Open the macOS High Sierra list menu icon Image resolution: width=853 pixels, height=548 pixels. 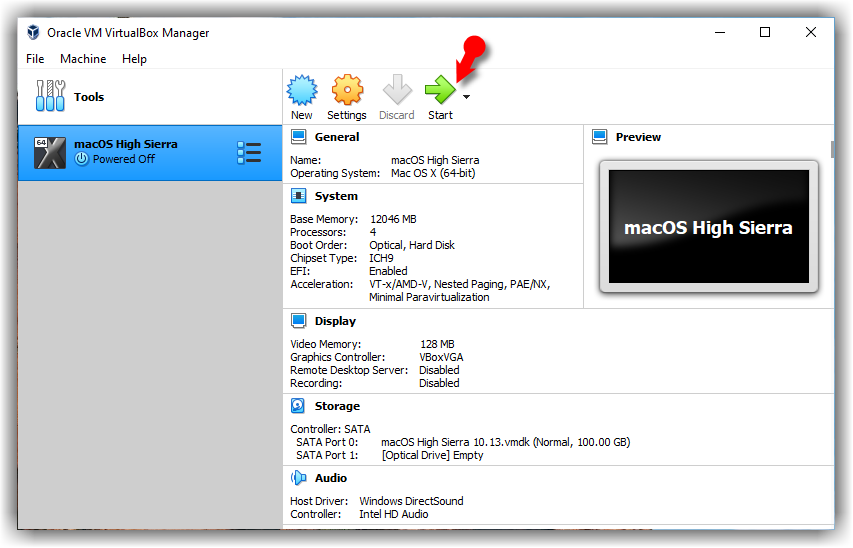[249, 153]
